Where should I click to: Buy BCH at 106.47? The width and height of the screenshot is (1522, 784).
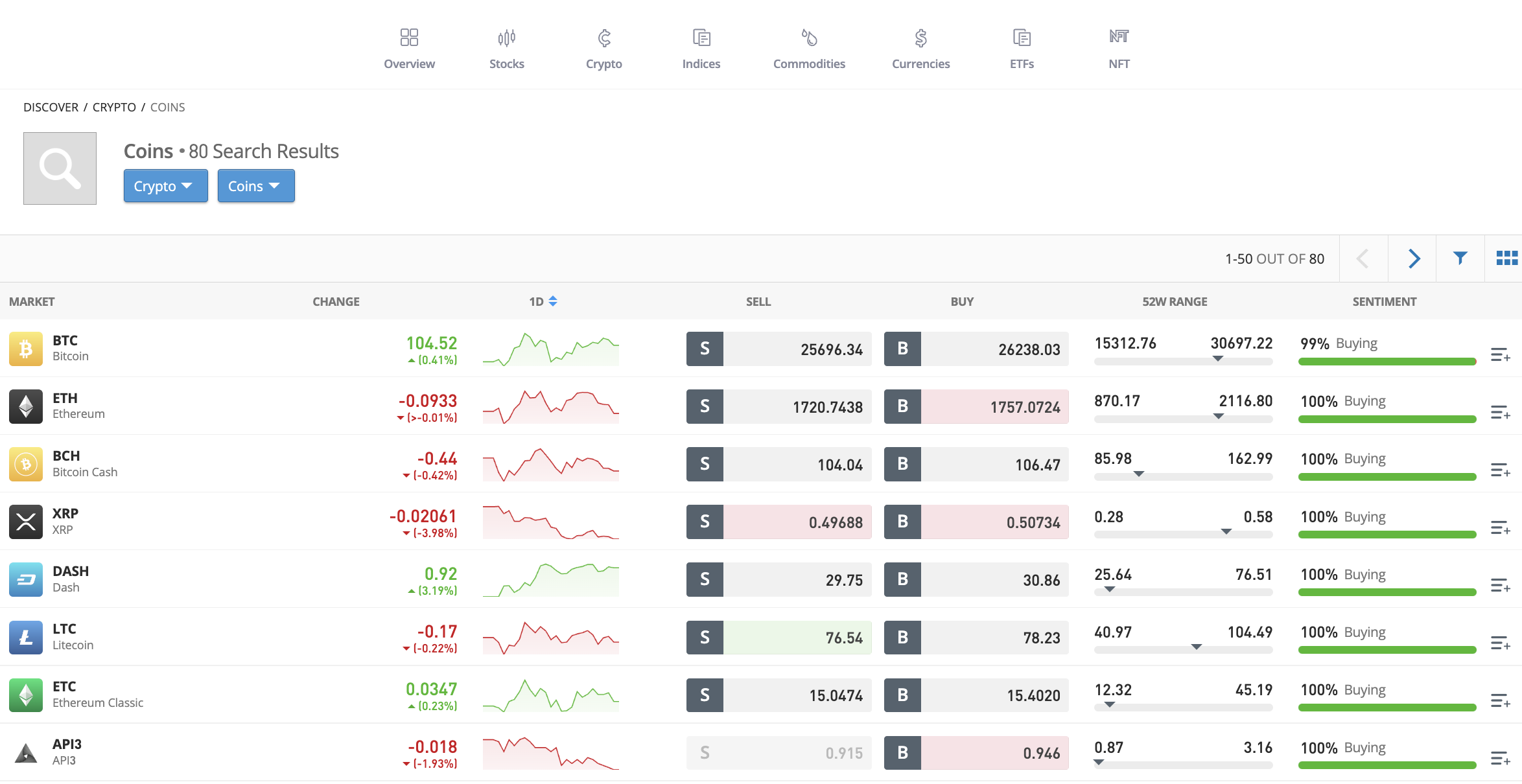[976, 464]
